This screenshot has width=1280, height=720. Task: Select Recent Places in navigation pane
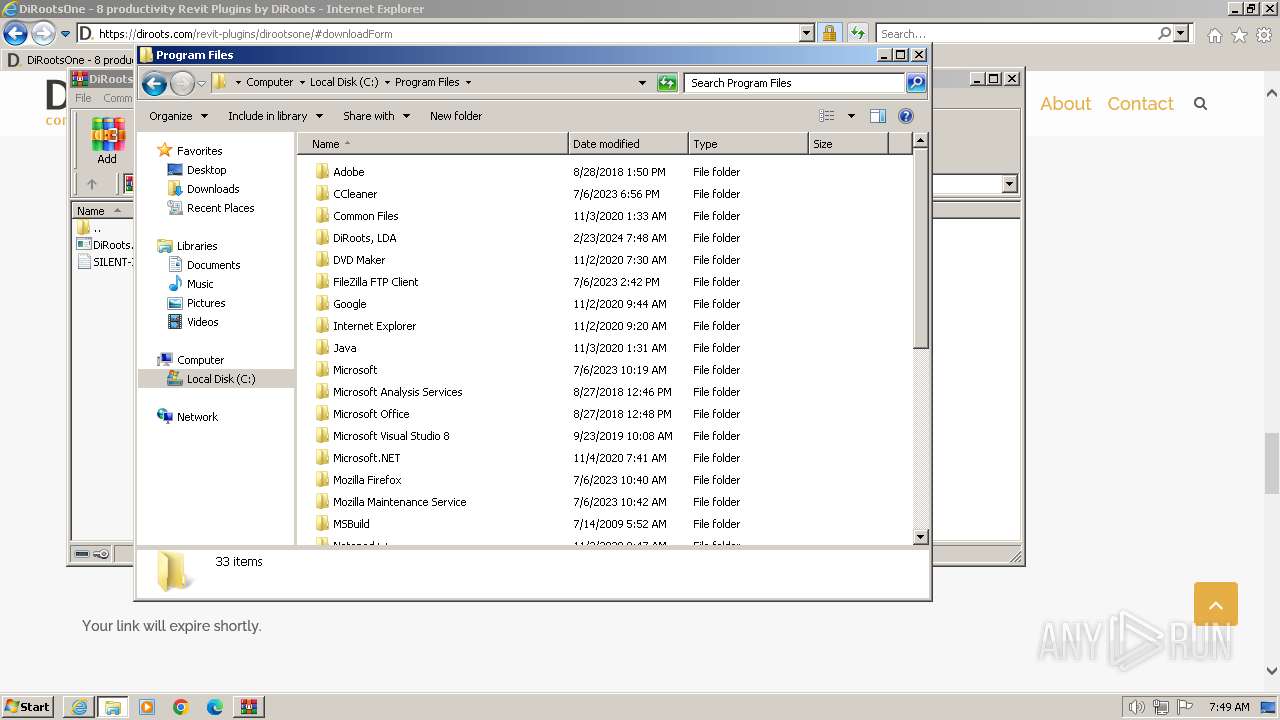pos(220,208)
